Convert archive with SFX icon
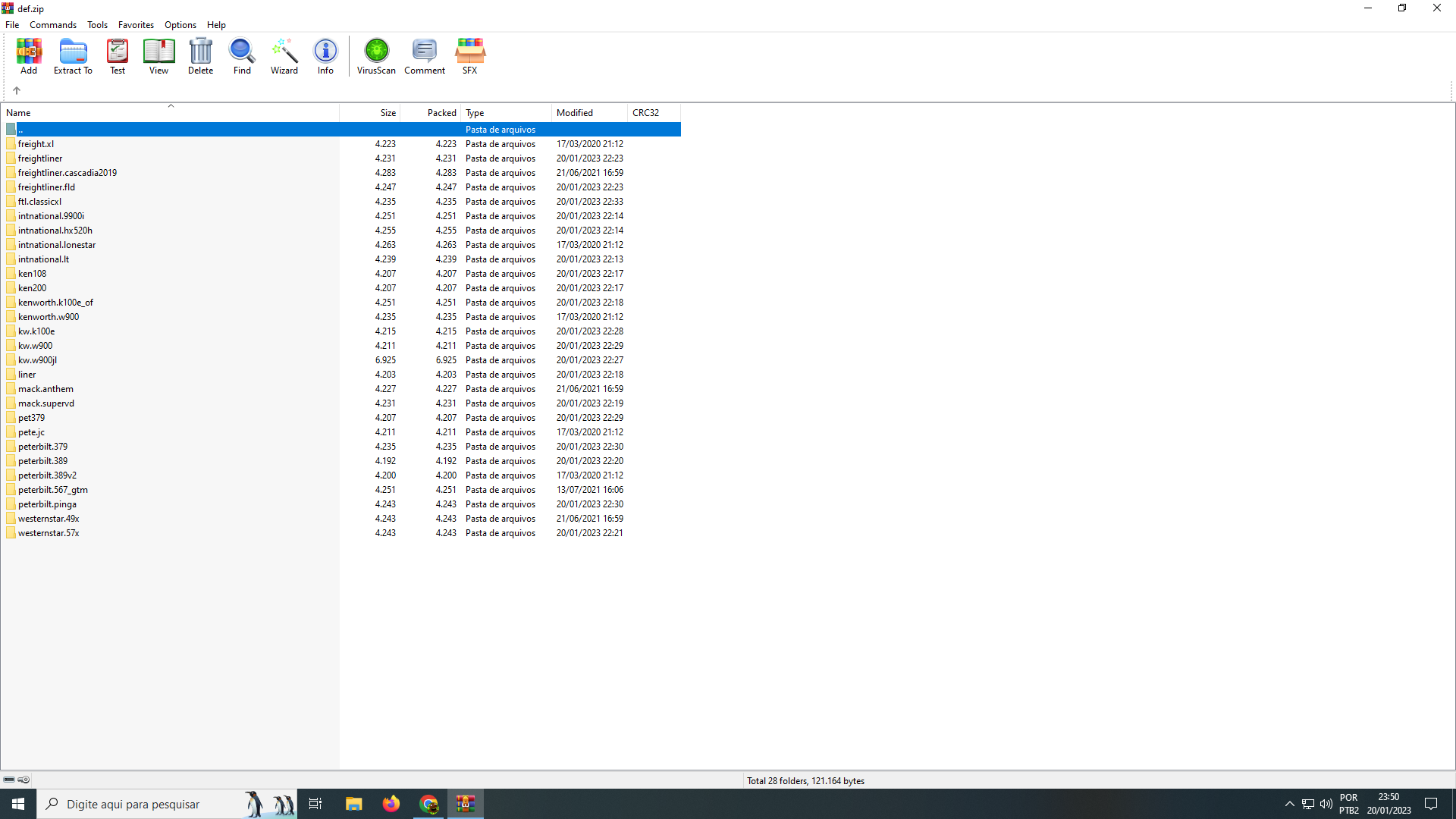This screenshot has height=819, width=1456. [469, 55]
